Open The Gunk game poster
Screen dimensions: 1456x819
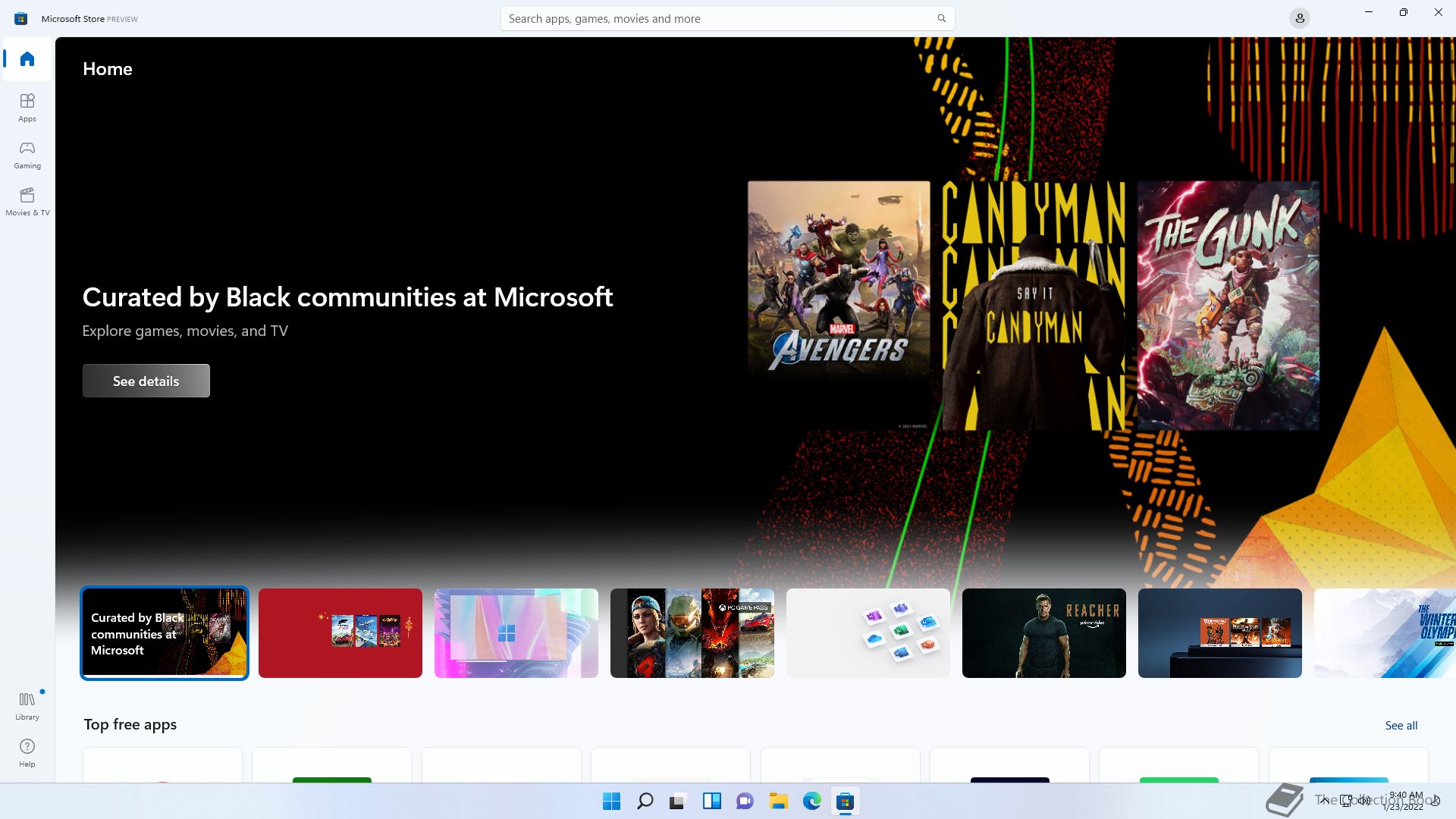pyautogui.click(x=1228, y=306)
